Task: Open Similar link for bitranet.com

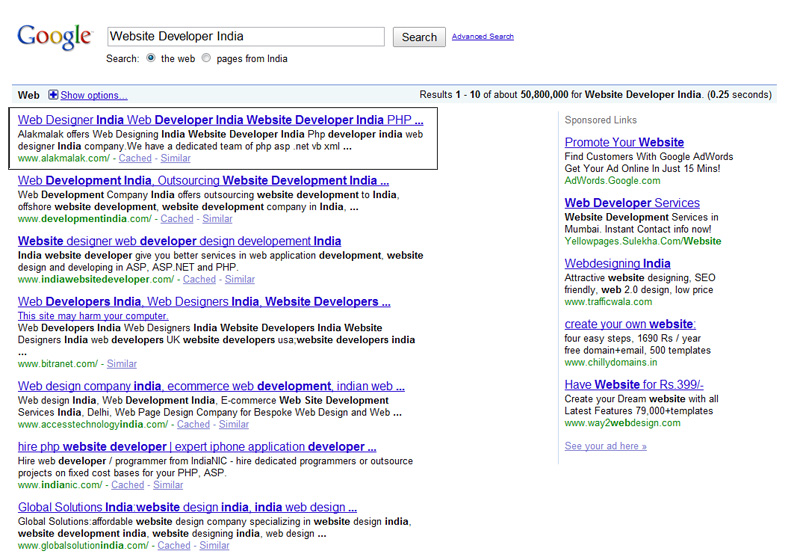Action: (121, 364)
